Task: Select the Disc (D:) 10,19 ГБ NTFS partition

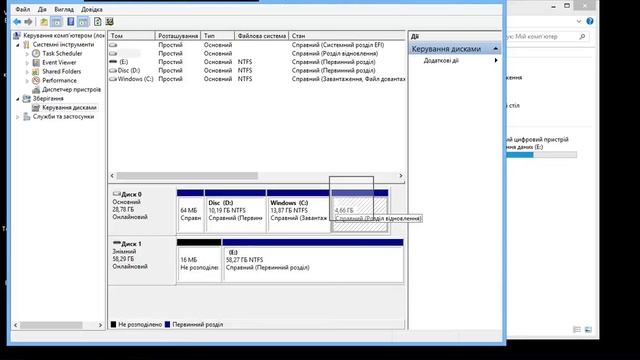Action: [x=235, y=211]
